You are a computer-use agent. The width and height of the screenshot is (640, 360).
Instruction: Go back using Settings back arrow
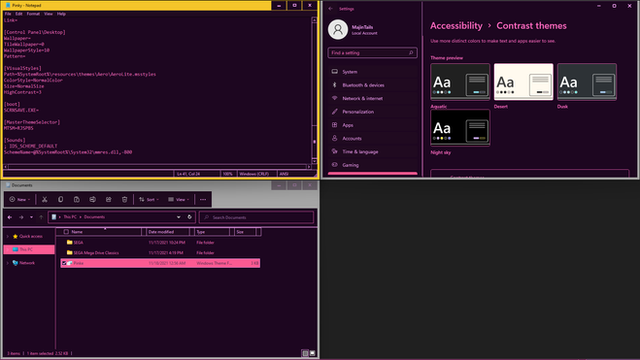tap(331, 9)
